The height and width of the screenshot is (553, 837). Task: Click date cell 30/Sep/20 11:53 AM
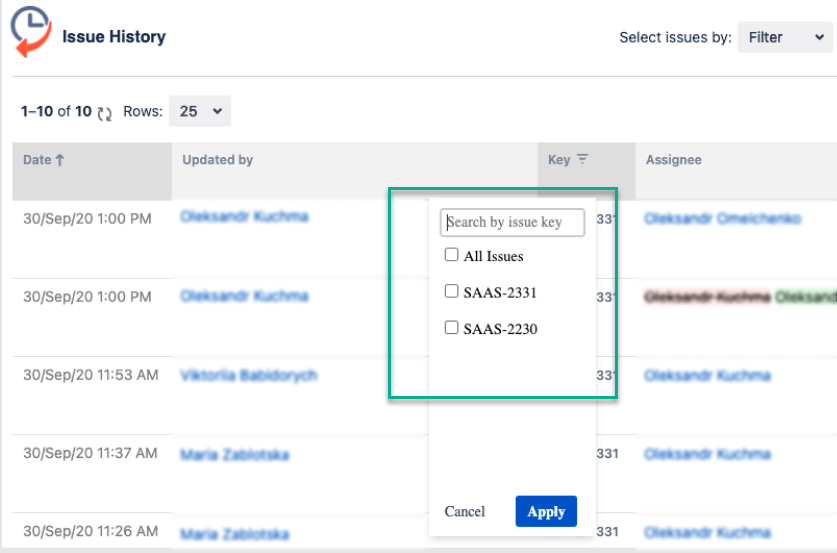click(x=91, y=375)
